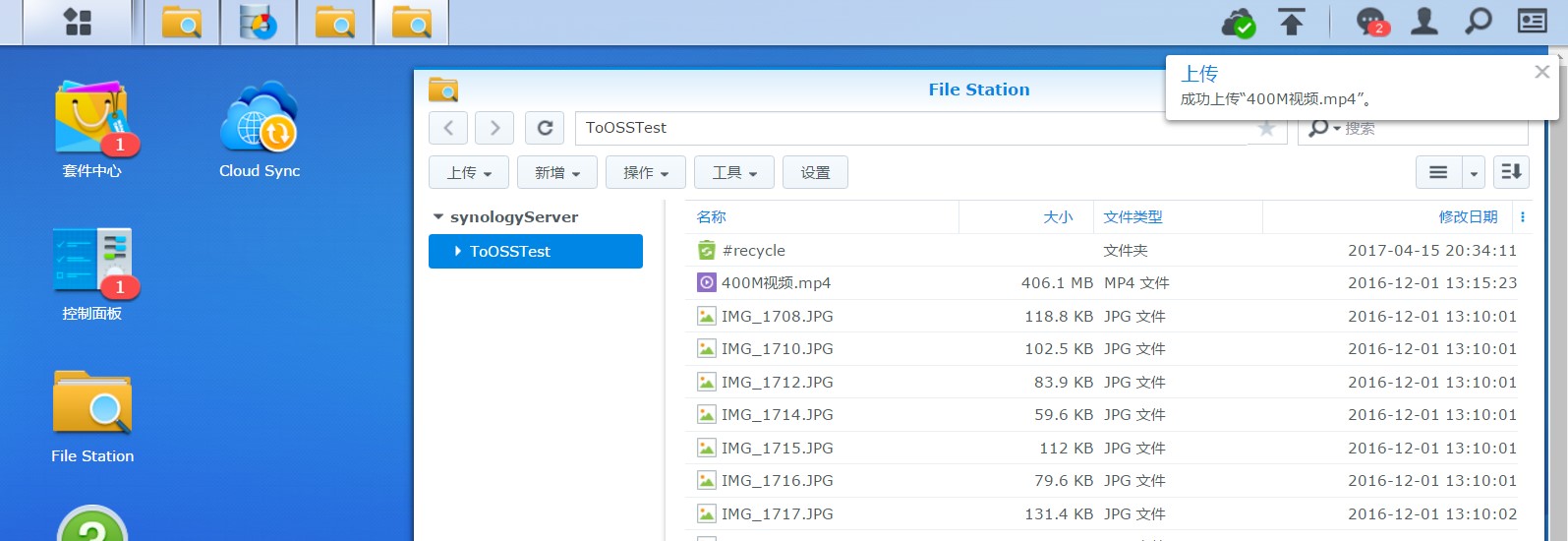Image resolution: width=1568 pixels, height=541 pixels.
Task: Collapse the synologyServer tree node
Action: pos(438,216)
